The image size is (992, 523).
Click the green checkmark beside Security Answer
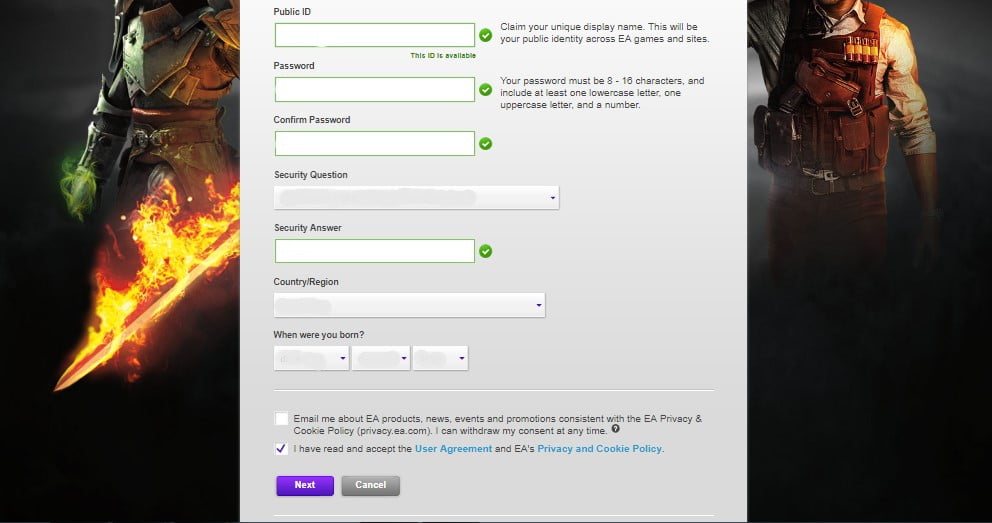(x=485, y=252)
